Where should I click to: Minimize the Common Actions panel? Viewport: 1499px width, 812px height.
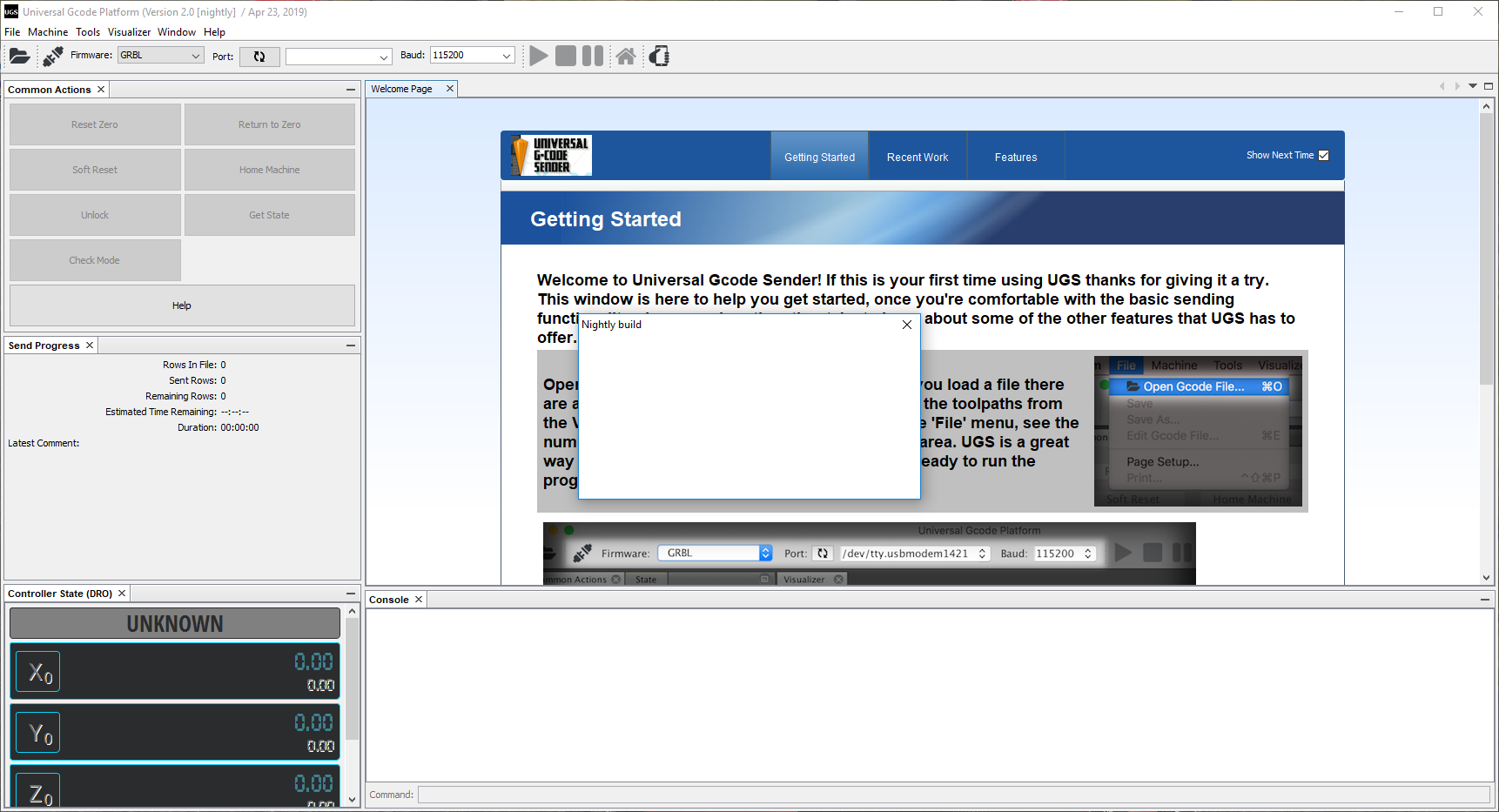pos(351,90)
